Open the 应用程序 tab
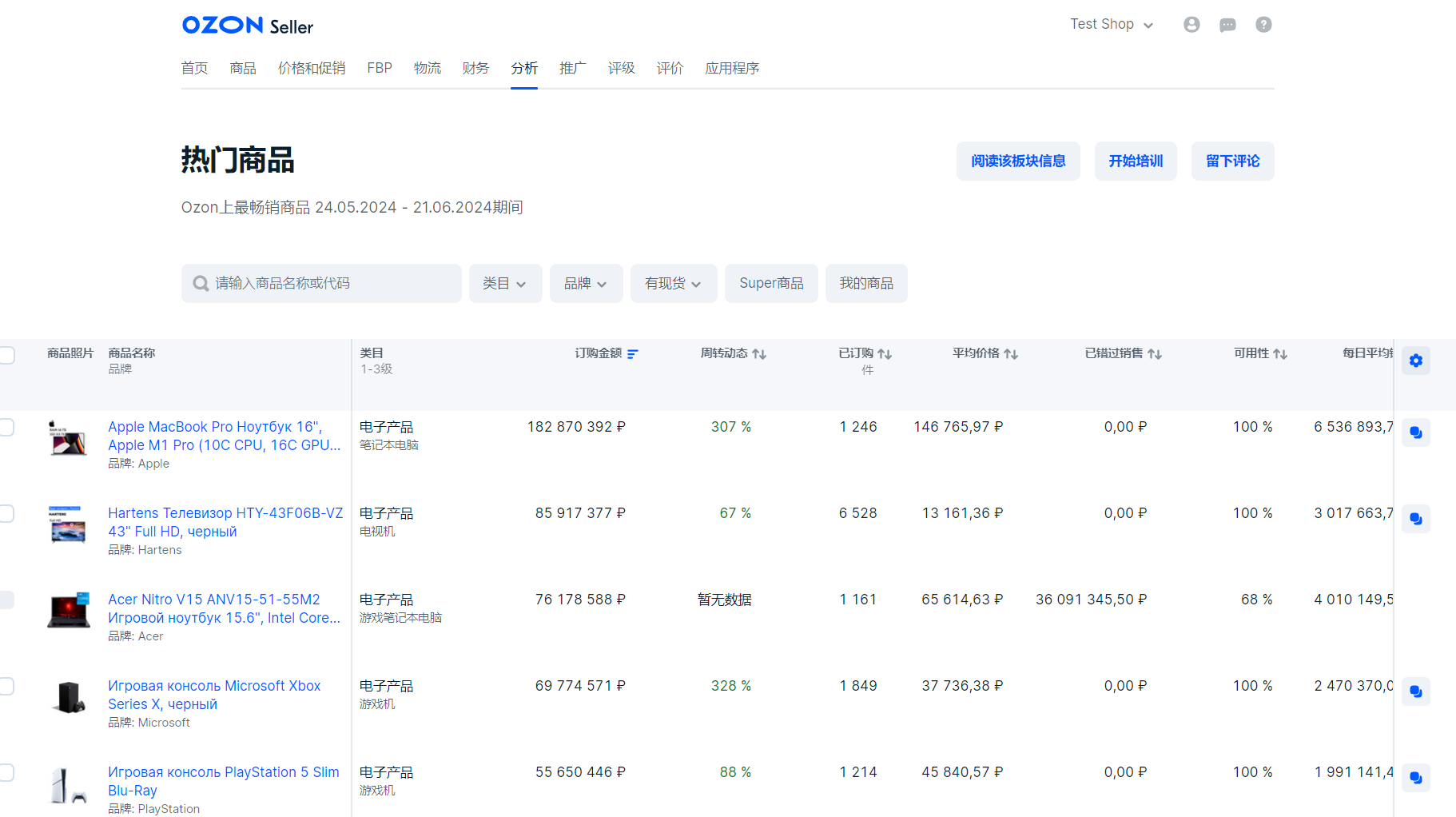This screenshot has width=1456, height=817. [732, 69]
